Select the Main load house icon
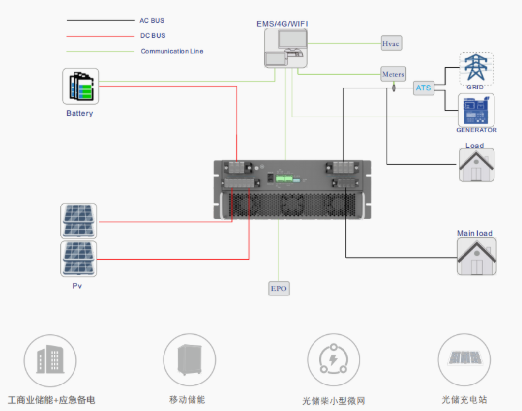The image size is (522, 411). coord(477,256)
